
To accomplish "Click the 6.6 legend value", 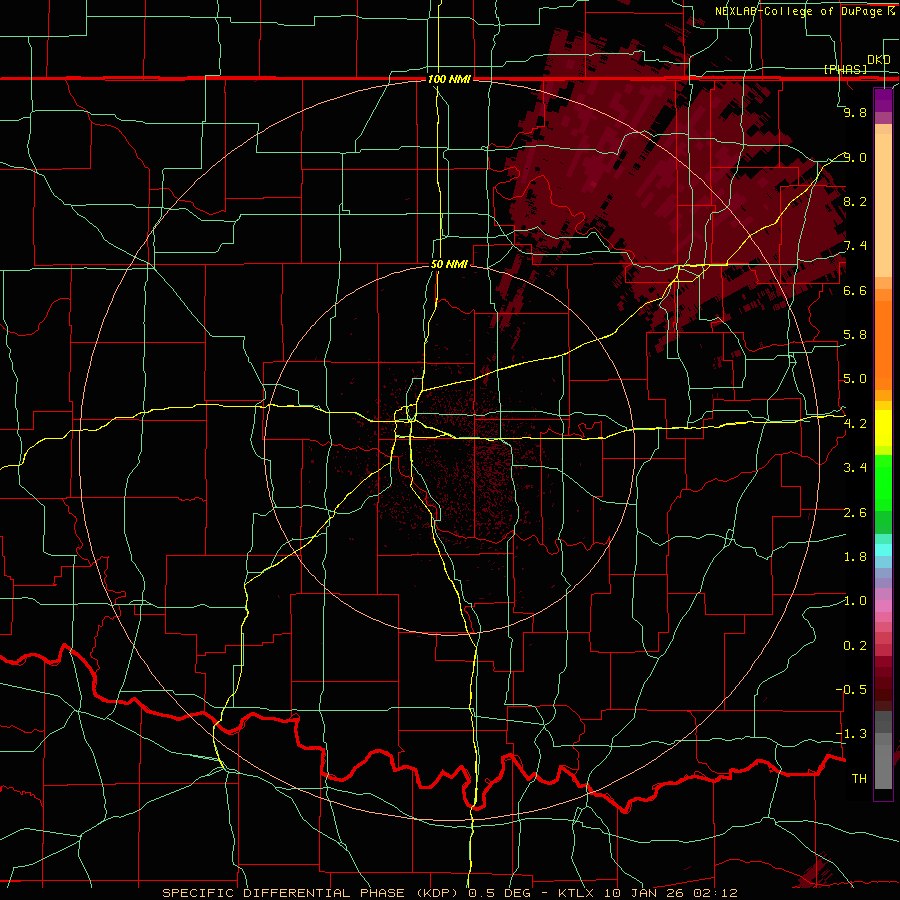I will tap(855, 290).
